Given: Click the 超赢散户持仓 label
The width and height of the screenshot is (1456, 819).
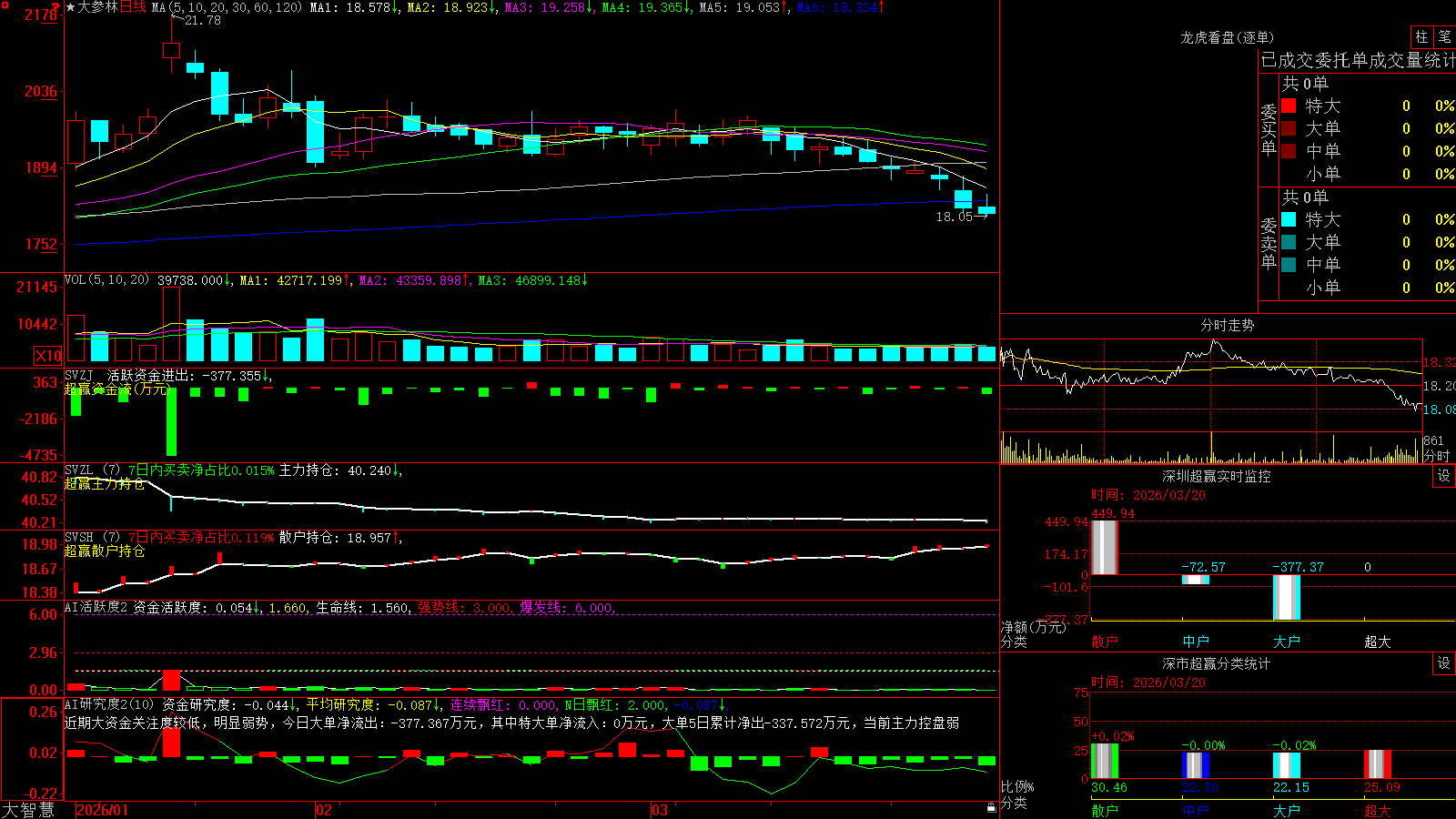Looking at the screenshot, I should click(x=105, y=551).
